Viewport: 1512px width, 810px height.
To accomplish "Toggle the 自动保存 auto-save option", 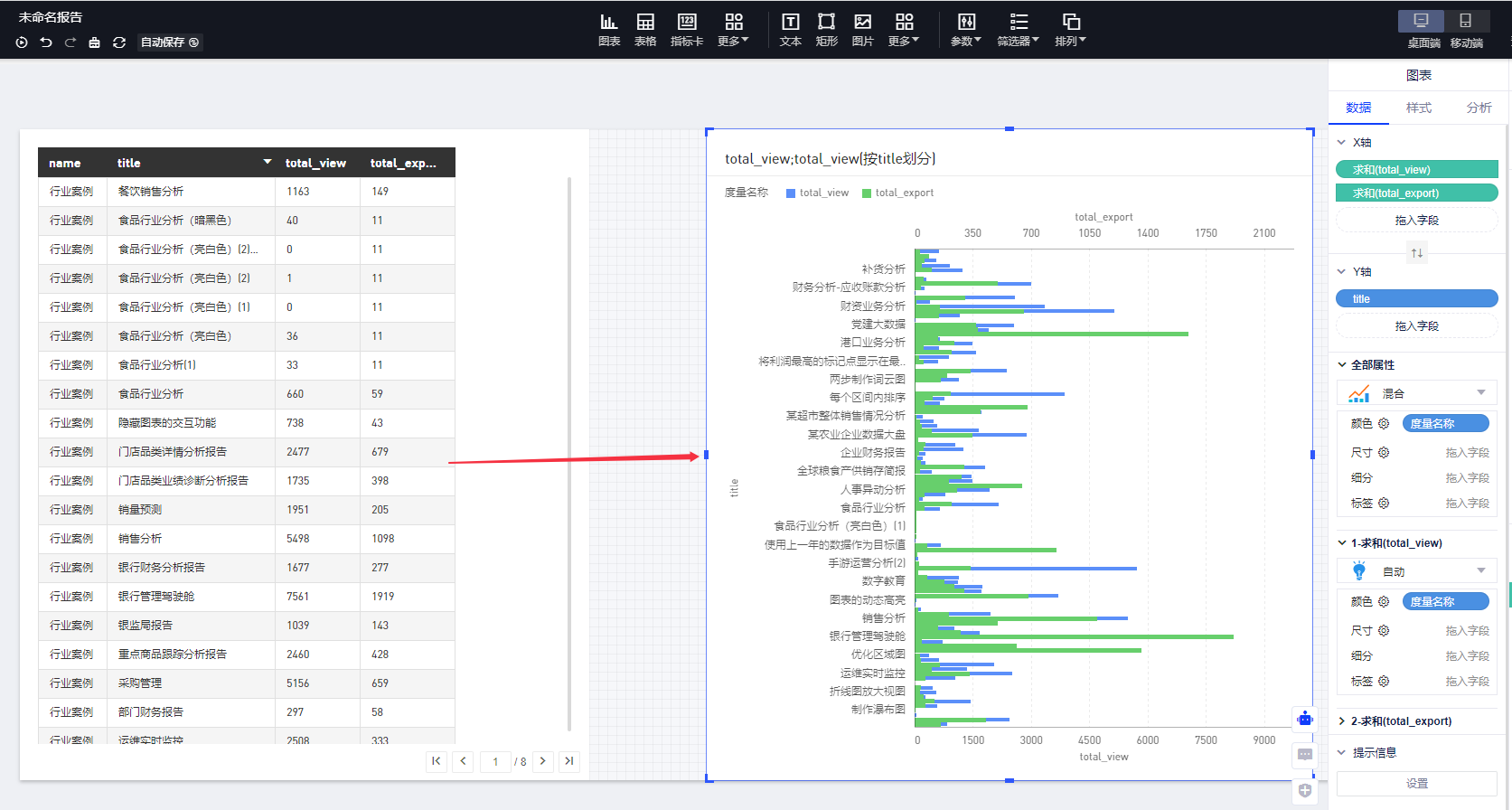I will (170, 42).
